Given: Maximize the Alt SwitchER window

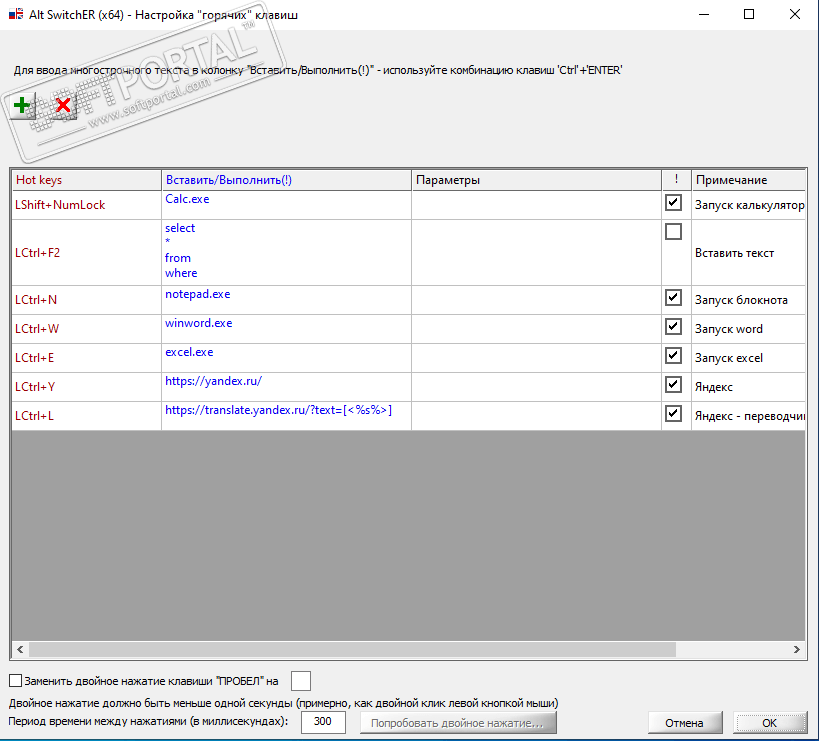Looking at the screenshot, I should pos(749,14).
